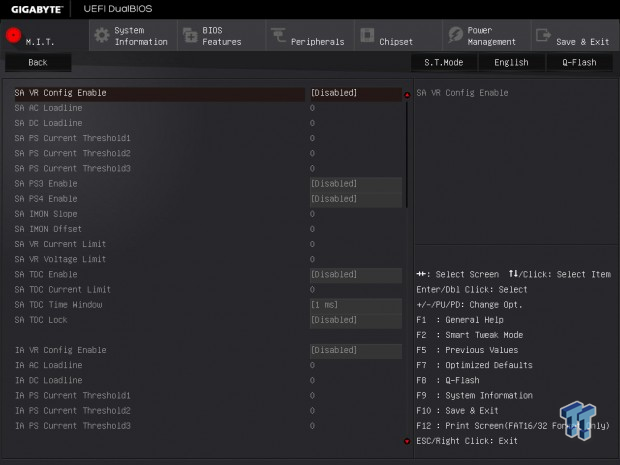This screenshot has height=465, width=620.
Task: Open the M.I.T. tab
Action: pos(45,35)
